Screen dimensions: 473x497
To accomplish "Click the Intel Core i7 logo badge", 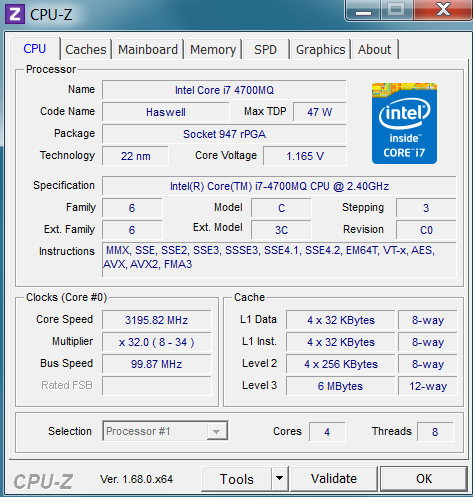I will (x=404, y=123).
